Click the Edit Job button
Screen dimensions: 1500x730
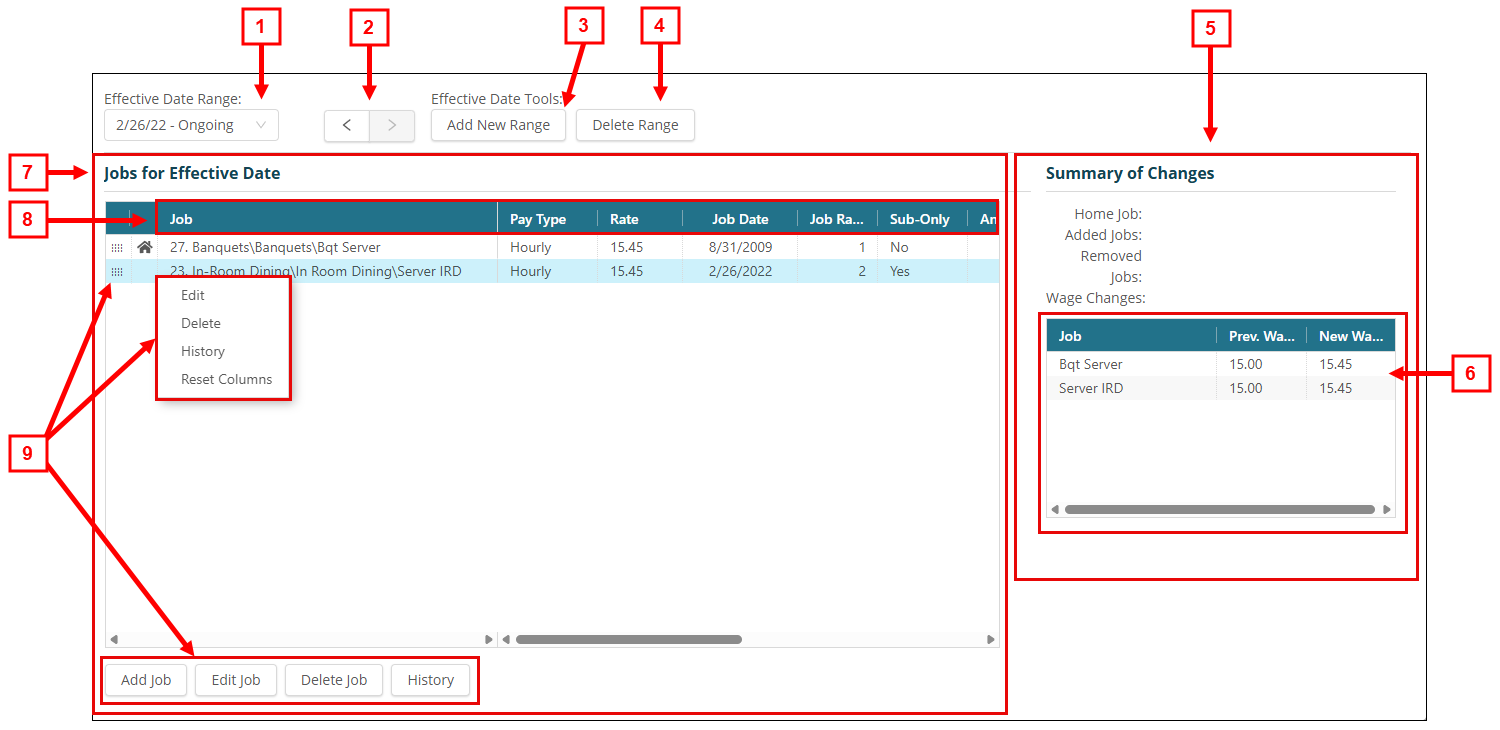(x=236, y=680)
